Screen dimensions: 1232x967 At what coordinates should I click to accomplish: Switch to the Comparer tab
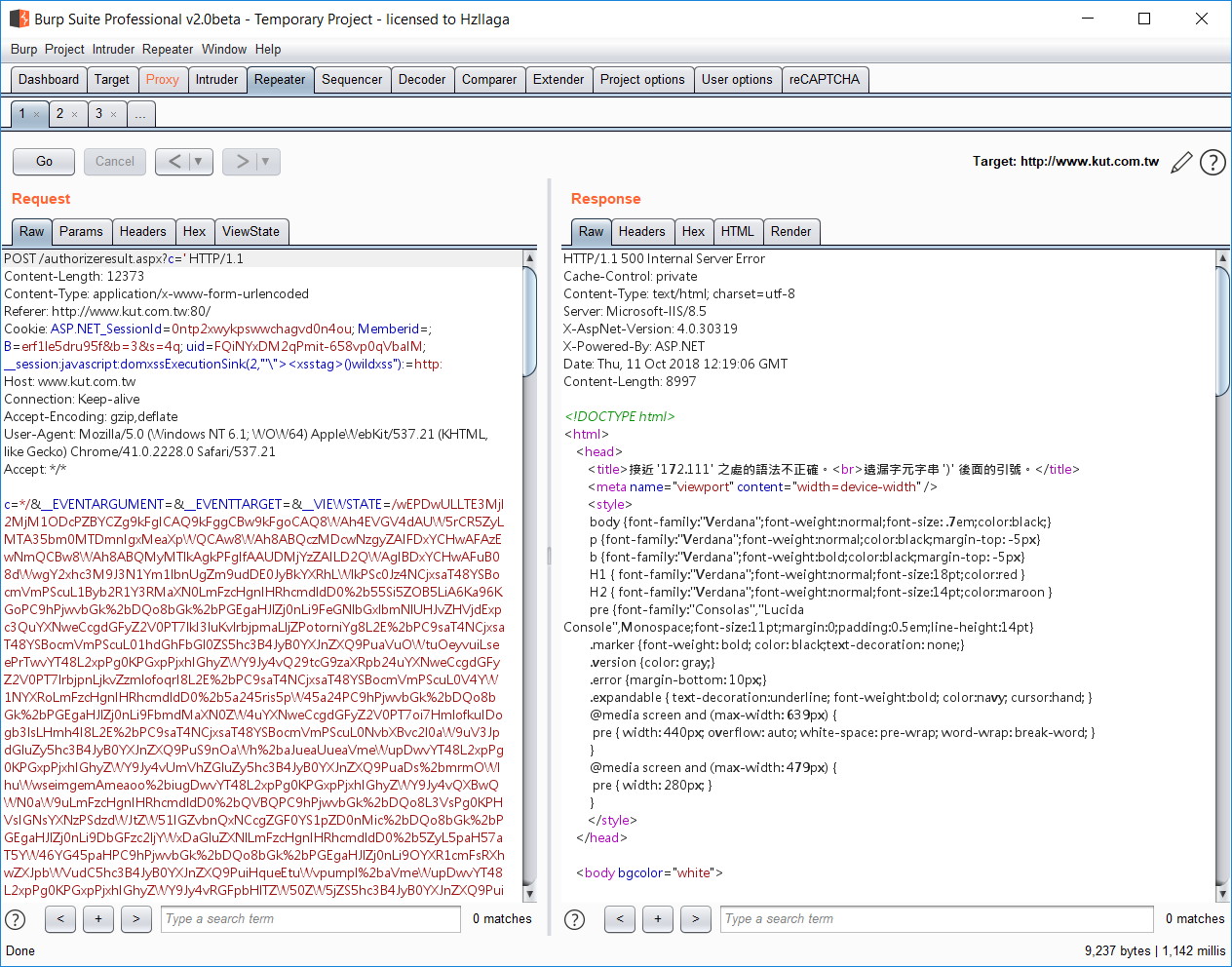pyautogui.click(x=489, y=80)
